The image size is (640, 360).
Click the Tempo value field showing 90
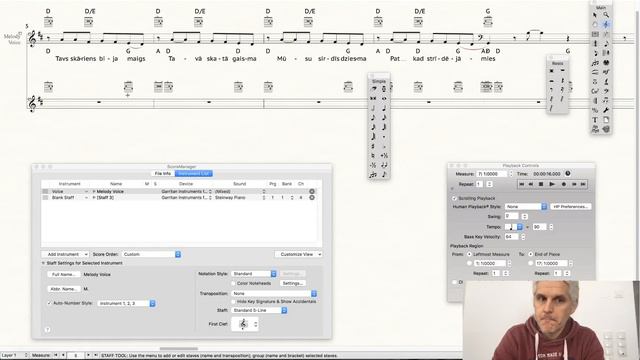point(539,227)
